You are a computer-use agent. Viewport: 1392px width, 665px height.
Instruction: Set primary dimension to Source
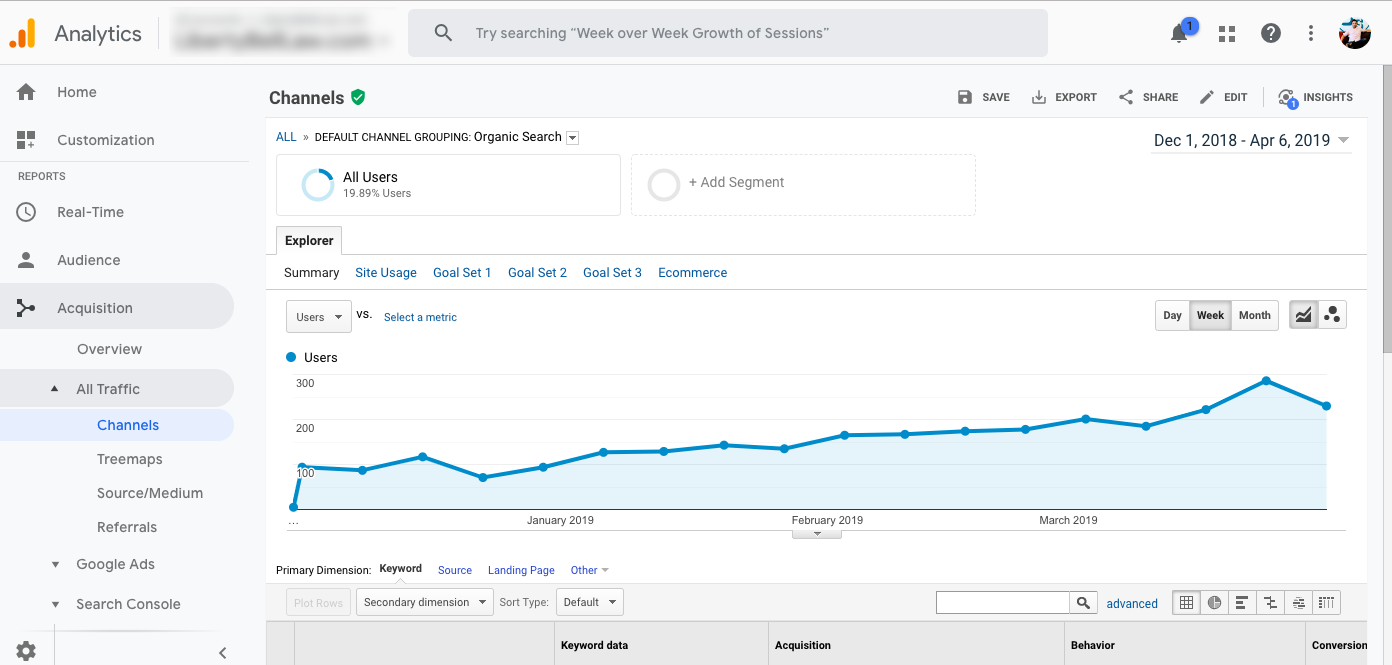pyautogui.click(x=455, y=570)
